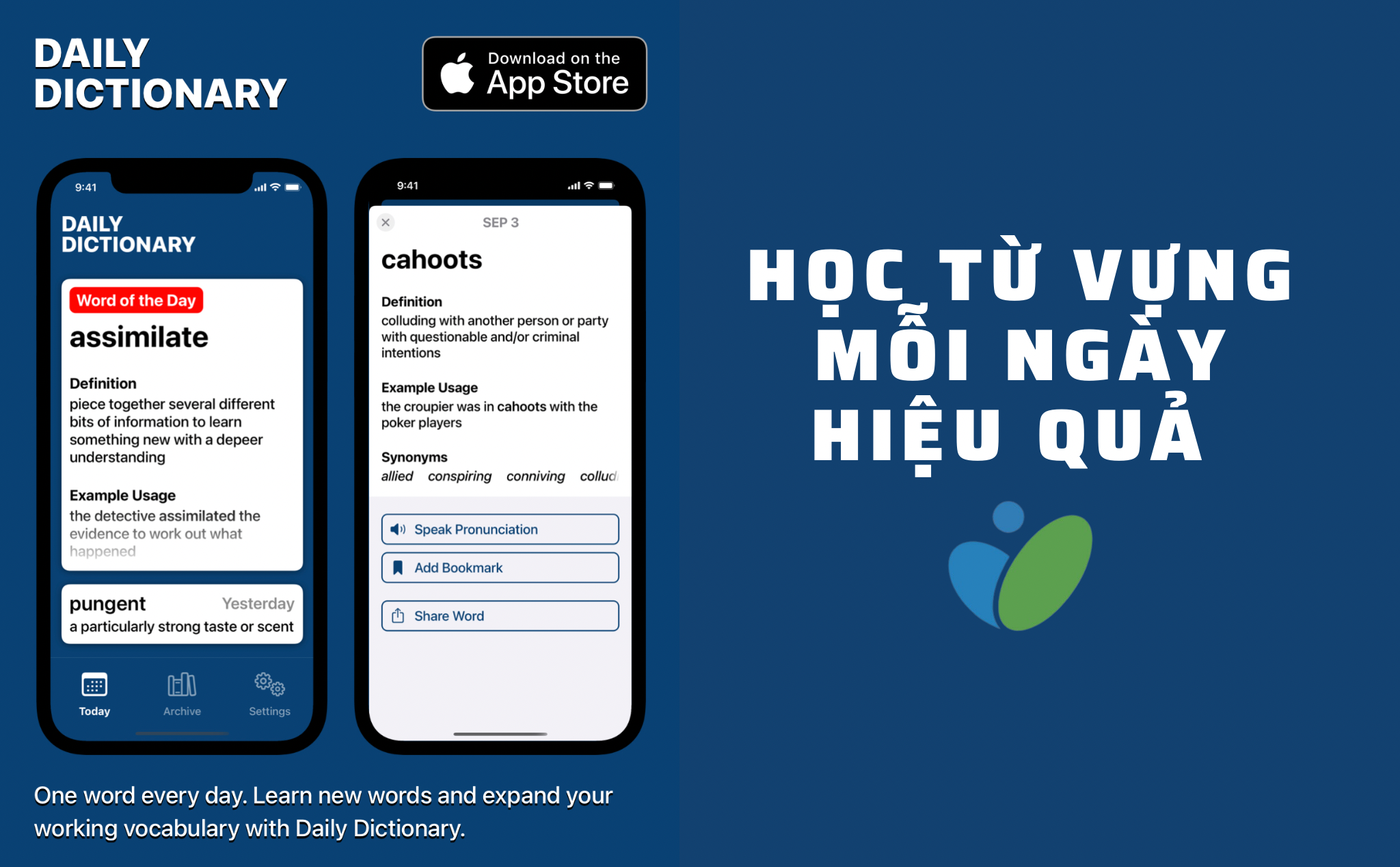Enable Share Word feature
Image resolution: width=1400 pixels, height=867 pixels.
click(500, 614)
